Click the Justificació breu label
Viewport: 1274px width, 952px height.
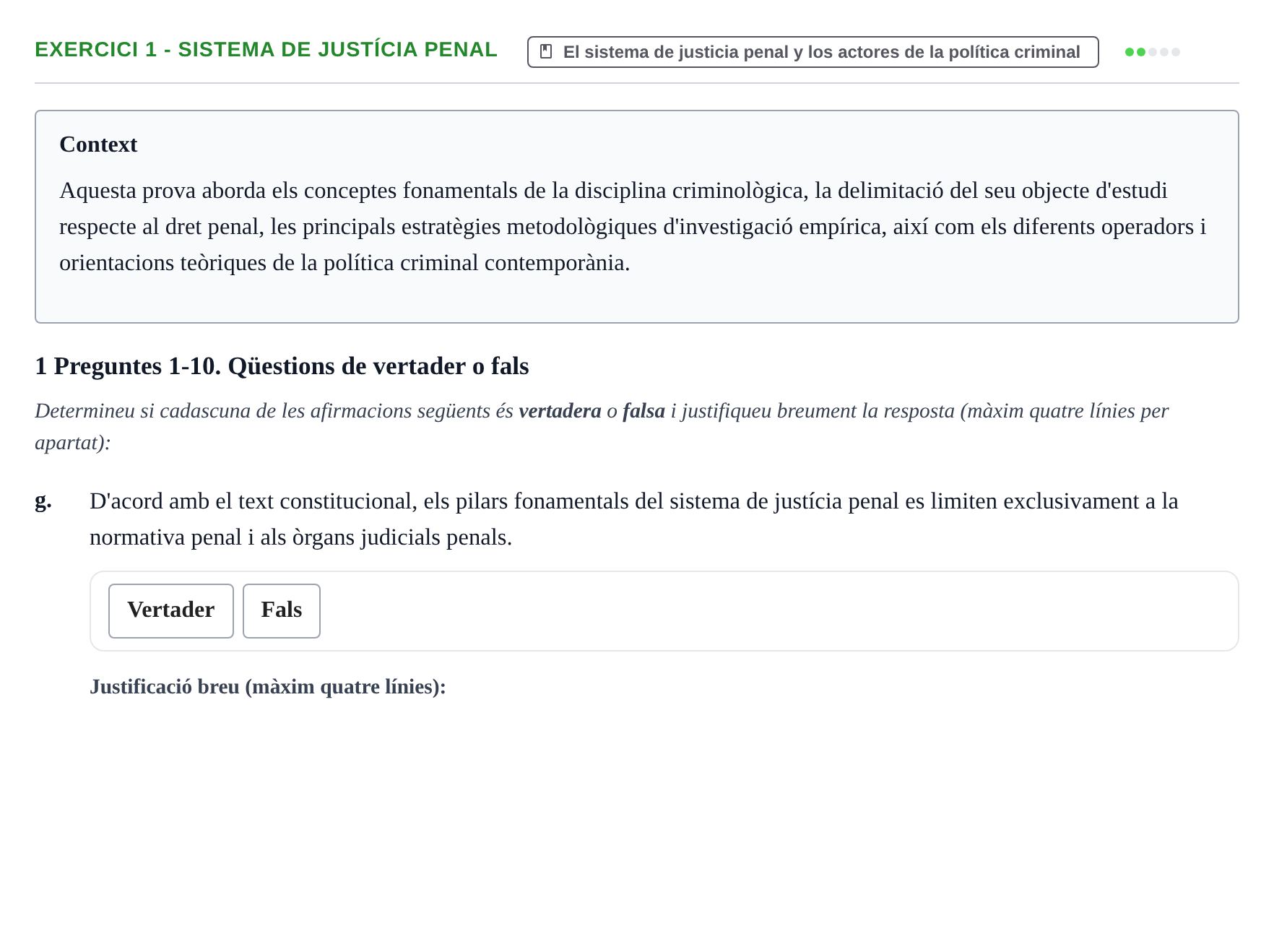tap(268, 686)
